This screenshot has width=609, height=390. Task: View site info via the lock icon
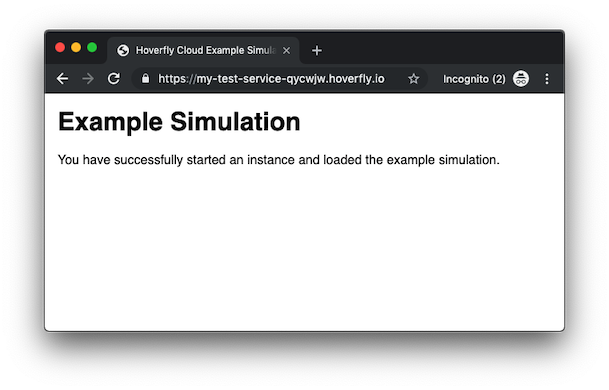(145, 79)
